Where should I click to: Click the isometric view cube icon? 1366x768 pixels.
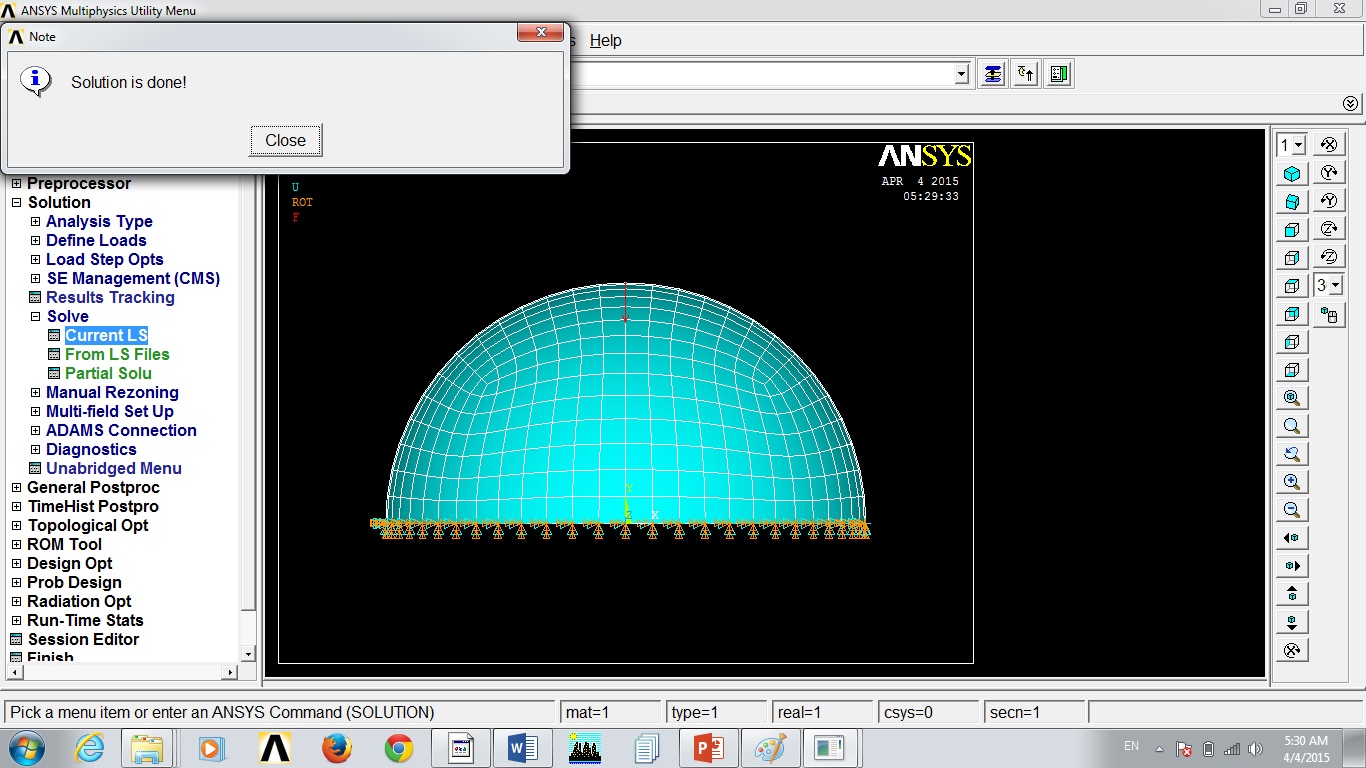[x=1292, y=174]
